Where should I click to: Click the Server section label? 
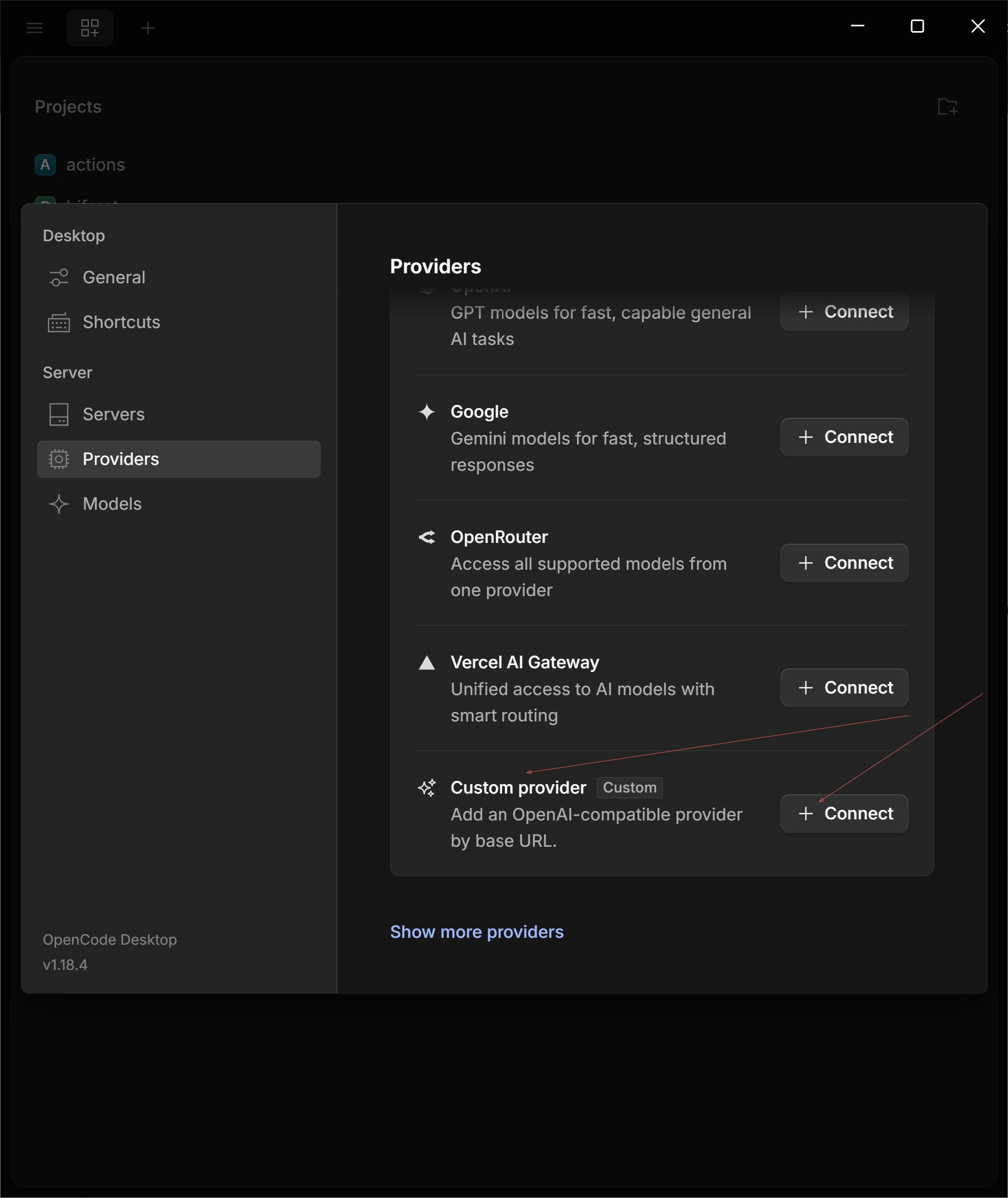pyautogui.click(x=67, y=373)
